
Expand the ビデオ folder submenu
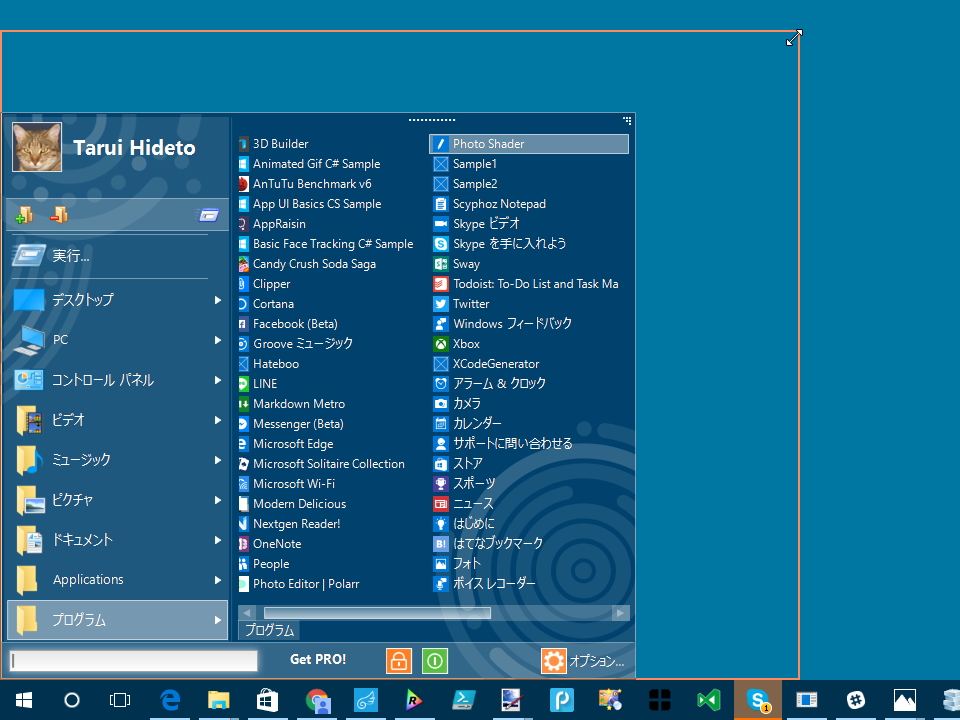click(x=218, y=420)
